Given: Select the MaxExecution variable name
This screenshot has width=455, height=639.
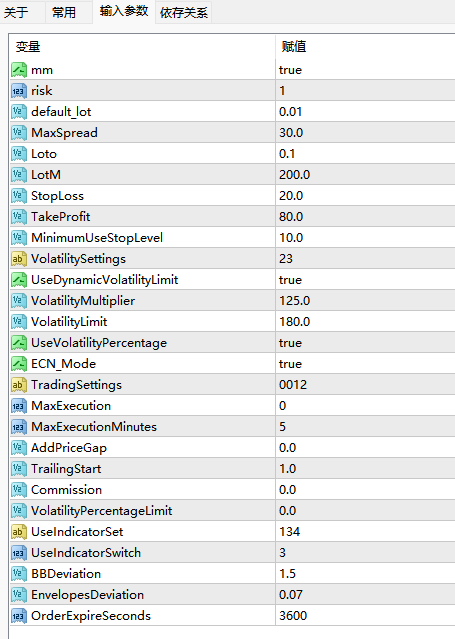Looking at the screenshot, I should coord(71,406).
